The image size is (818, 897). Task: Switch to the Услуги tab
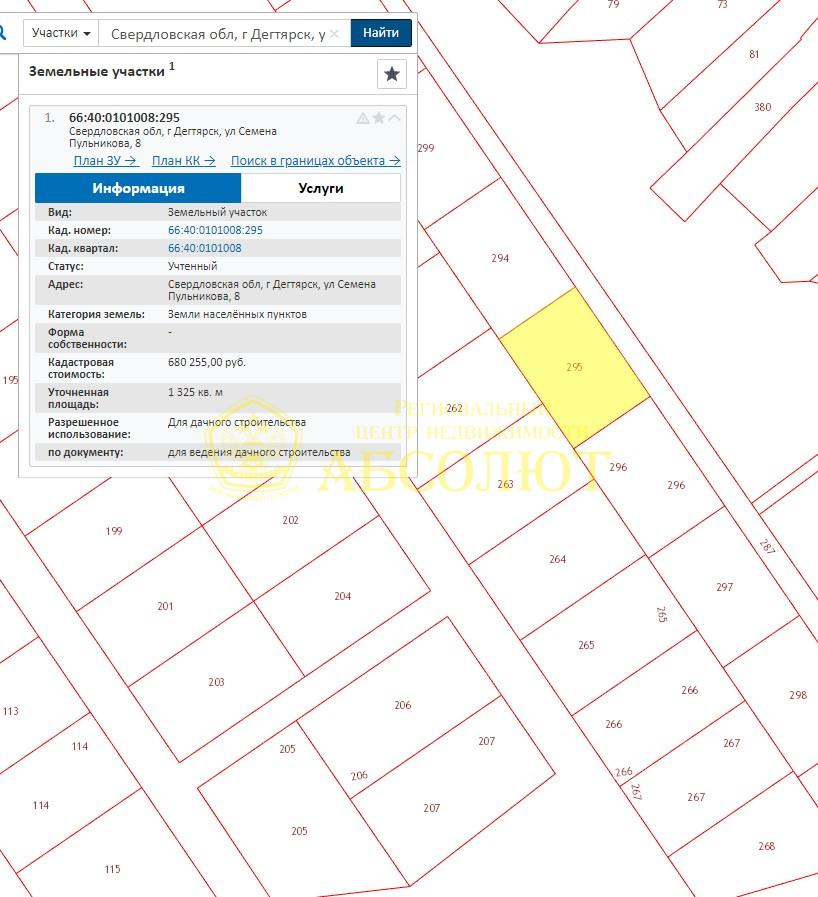(321, 188)
